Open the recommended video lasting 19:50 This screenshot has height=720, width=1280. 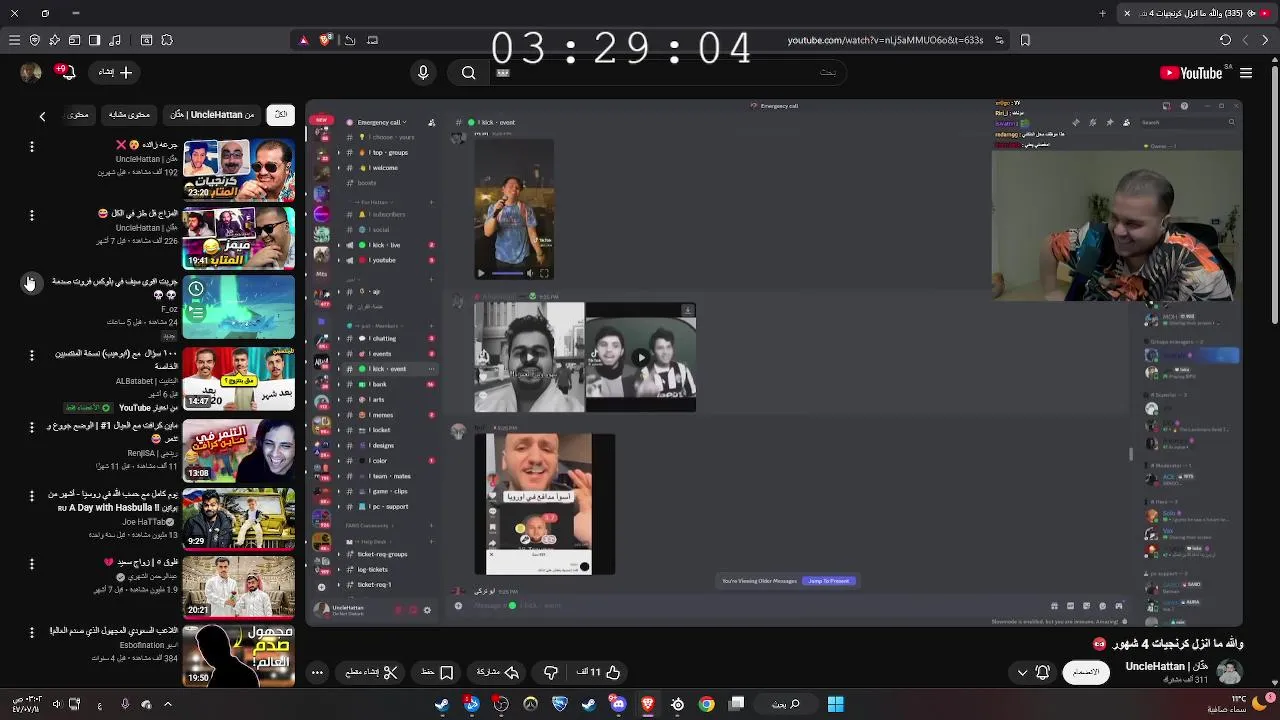point(239,655)
